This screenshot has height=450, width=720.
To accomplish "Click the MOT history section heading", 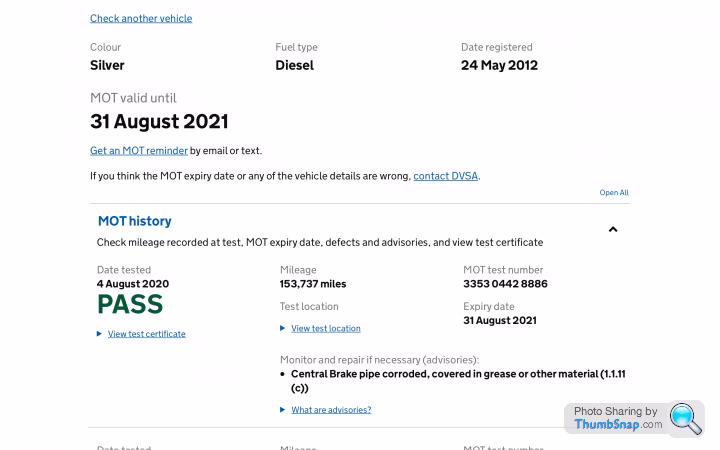I will 134,221.
